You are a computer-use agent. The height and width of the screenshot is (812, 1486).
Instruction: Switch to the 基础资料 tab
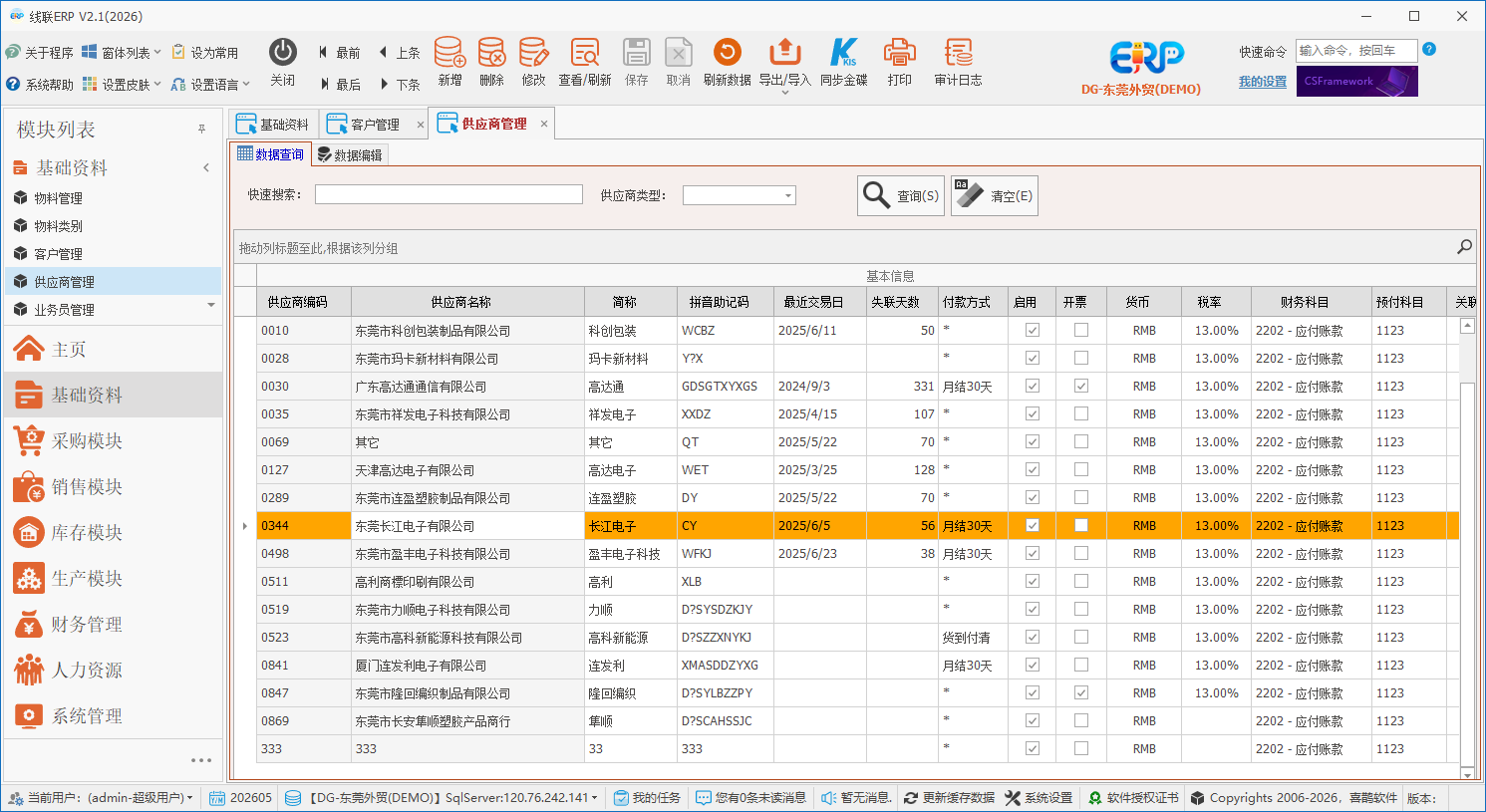tap(273, 124)
